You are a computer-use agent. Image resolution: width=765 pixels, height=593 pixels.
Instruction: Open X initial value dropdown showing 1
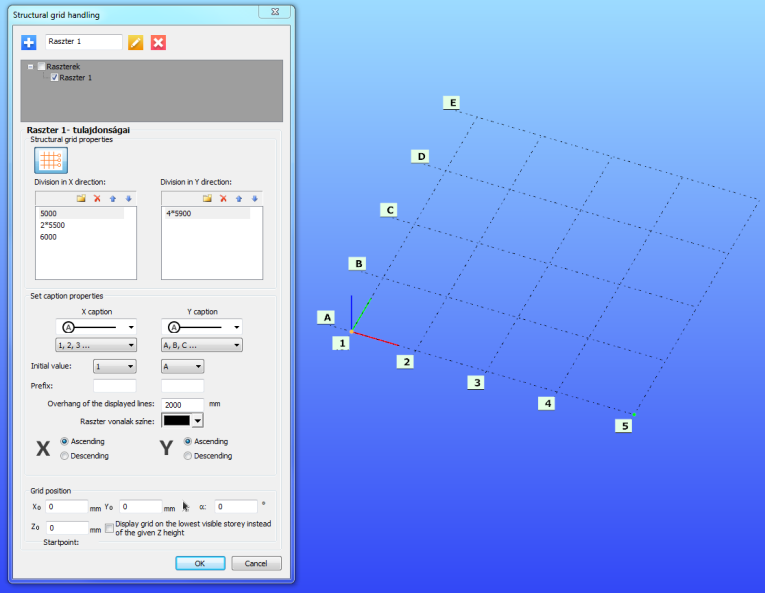coord(115,367)
